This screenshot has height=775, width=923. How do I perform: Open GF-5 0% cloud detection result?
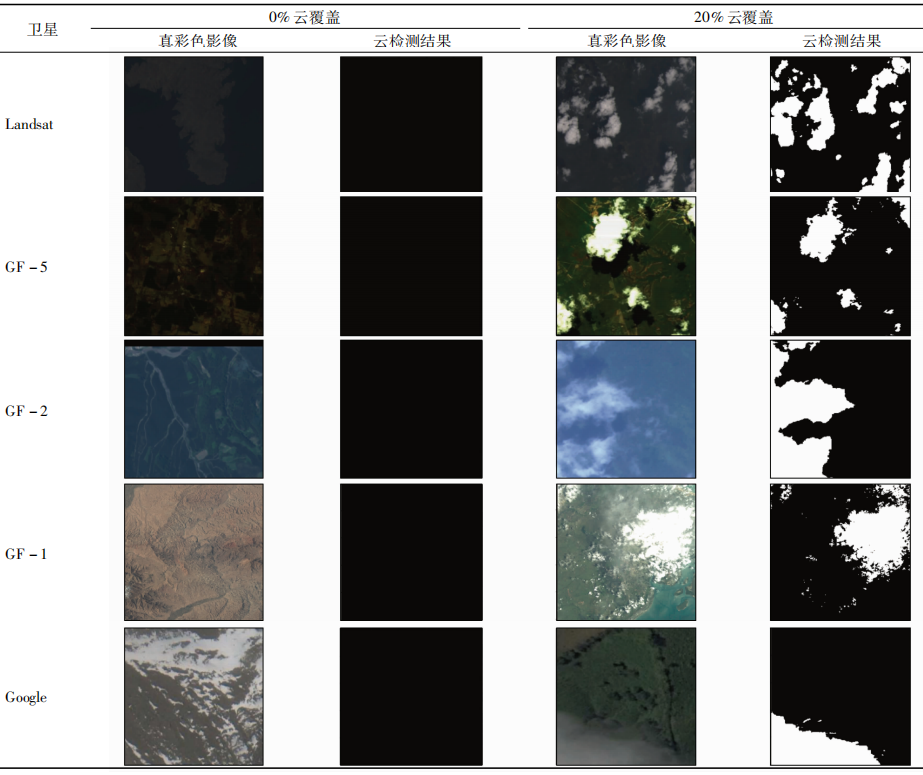(x=411, y=266)
